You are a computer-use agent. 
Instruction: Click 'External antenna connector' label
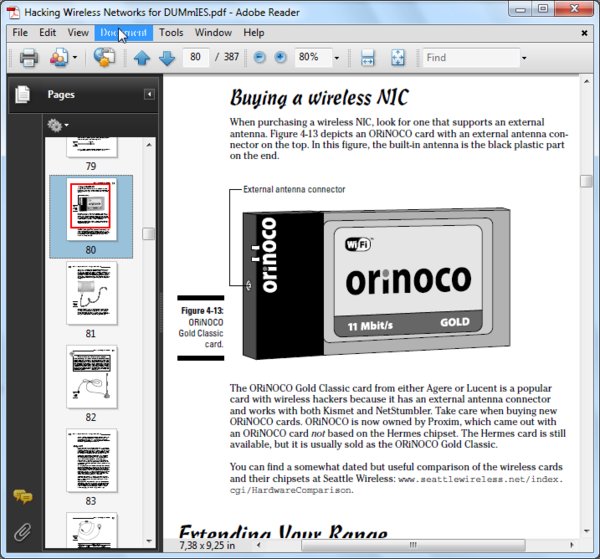294,189
